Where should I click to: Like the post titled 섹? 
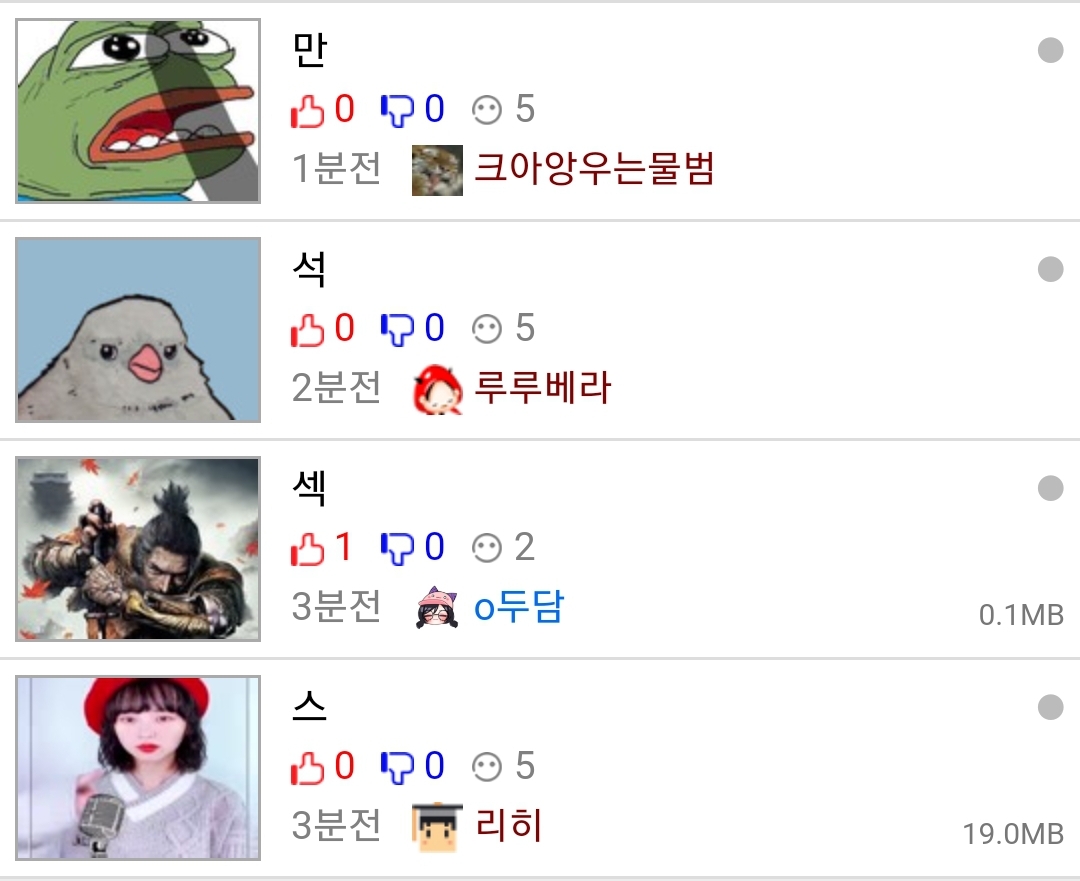[307, 548]
